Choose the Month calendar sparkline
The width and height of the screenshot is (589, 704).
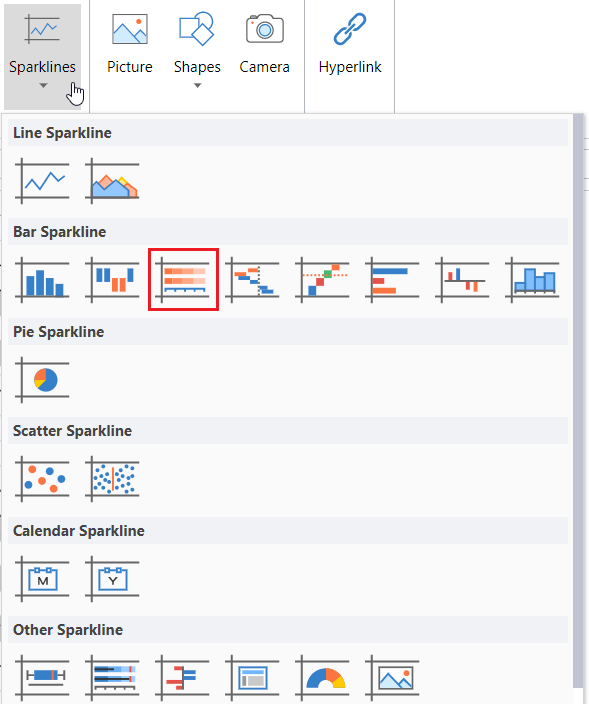coord(42,578)
